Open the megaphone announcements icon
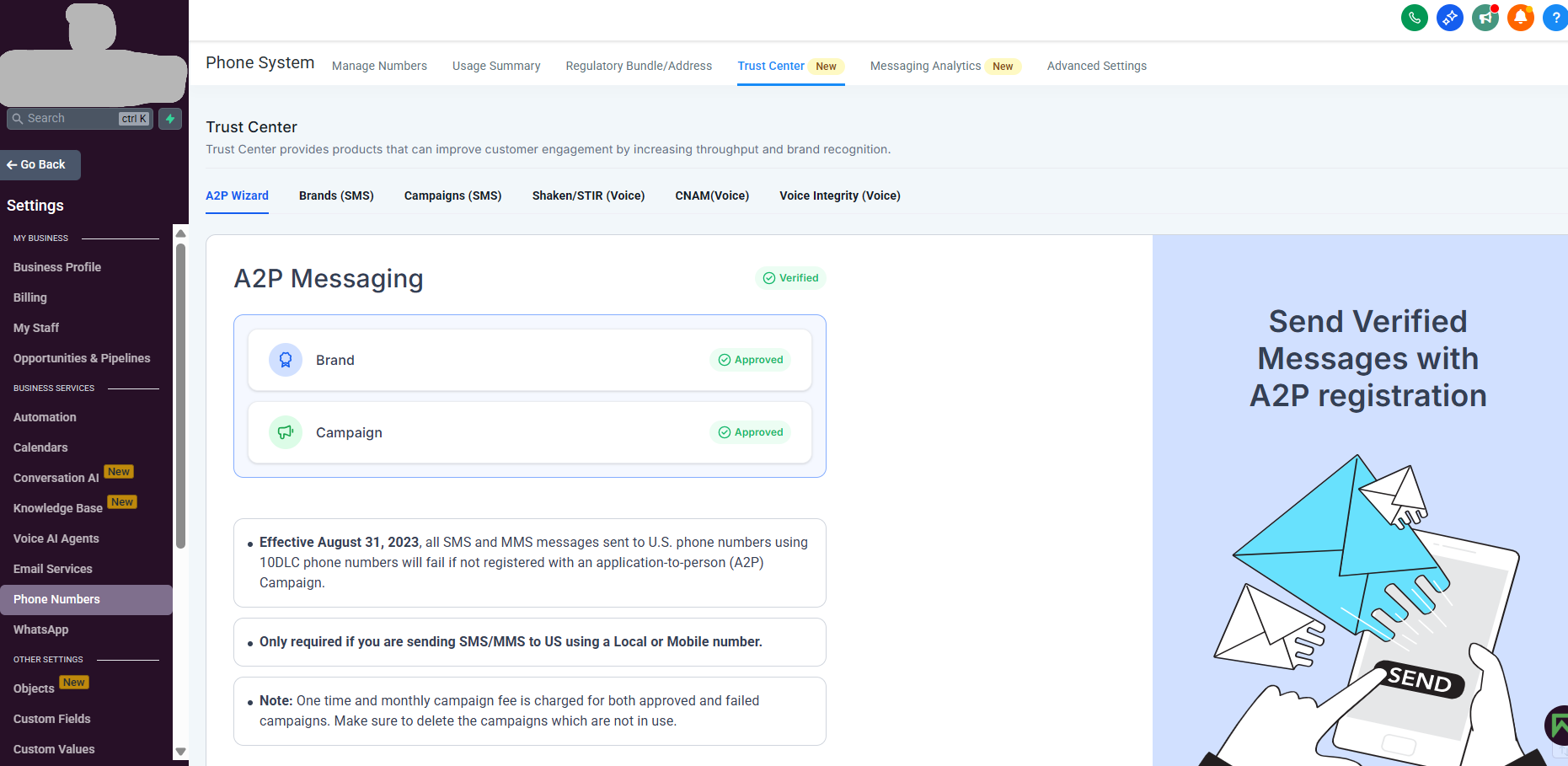 coord(1485,17)
